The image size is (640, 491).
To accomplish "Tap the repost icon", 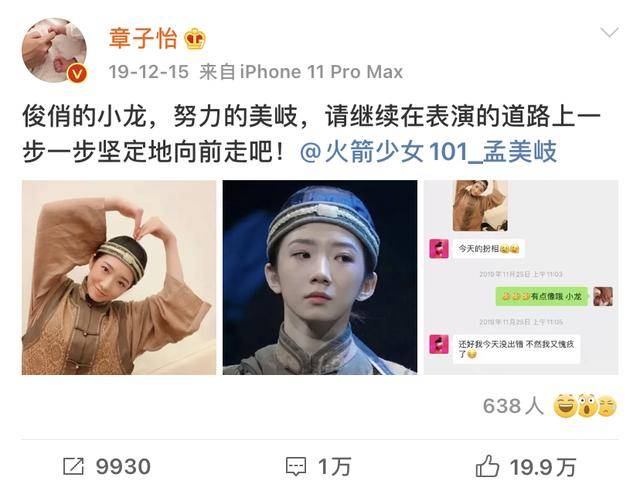I will pyautogui.click(x=74, y=466).
